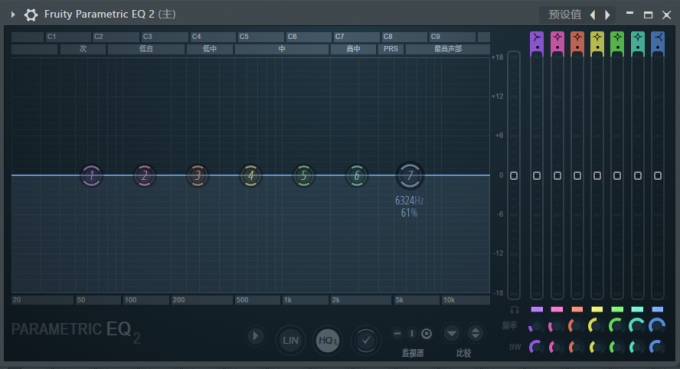
Task: Set 监视器 monitor to the middle bar option
Action: tap(412, 333)
